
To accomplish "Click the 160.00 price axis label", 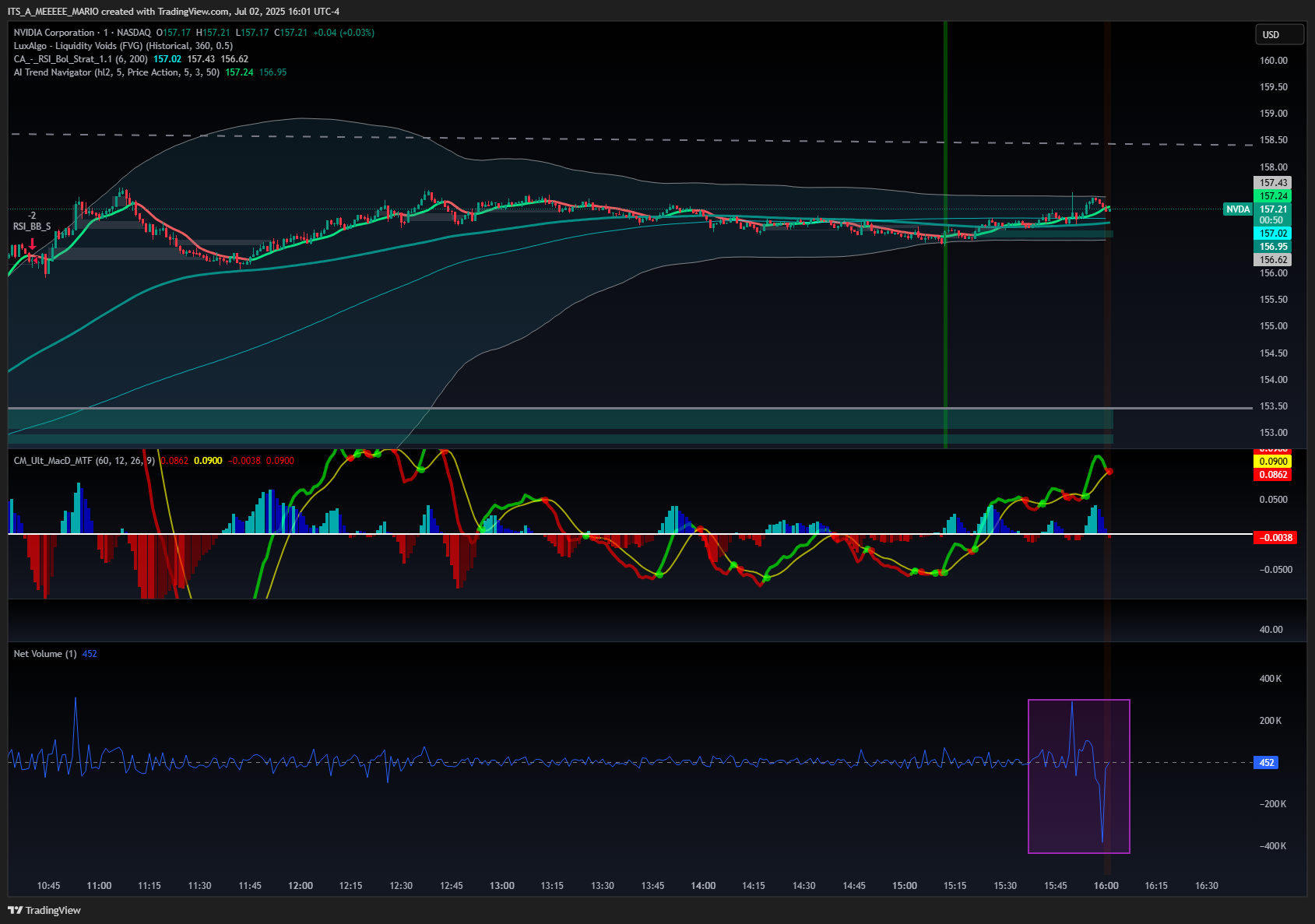I will [x=1274, y=61].
